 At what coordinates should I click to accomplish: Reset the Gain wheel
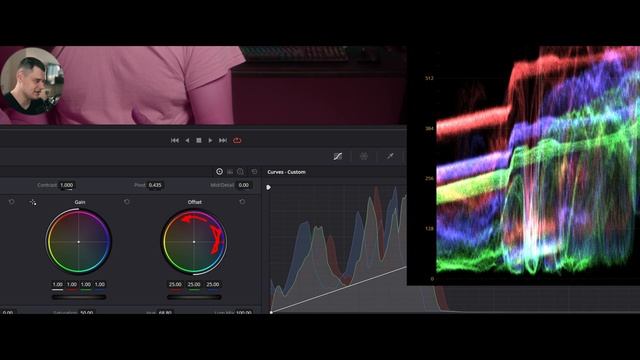click(x=127, y=202)
